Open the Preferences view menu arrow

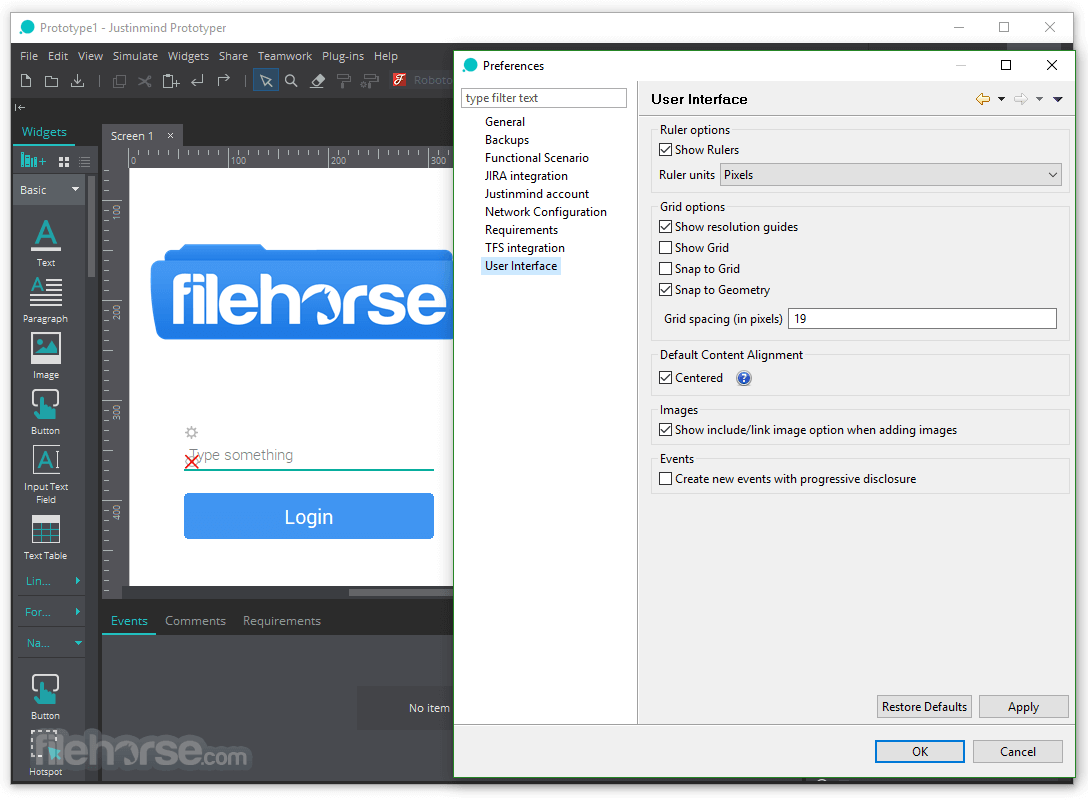pyautogui.click(x=1057, y=99)
